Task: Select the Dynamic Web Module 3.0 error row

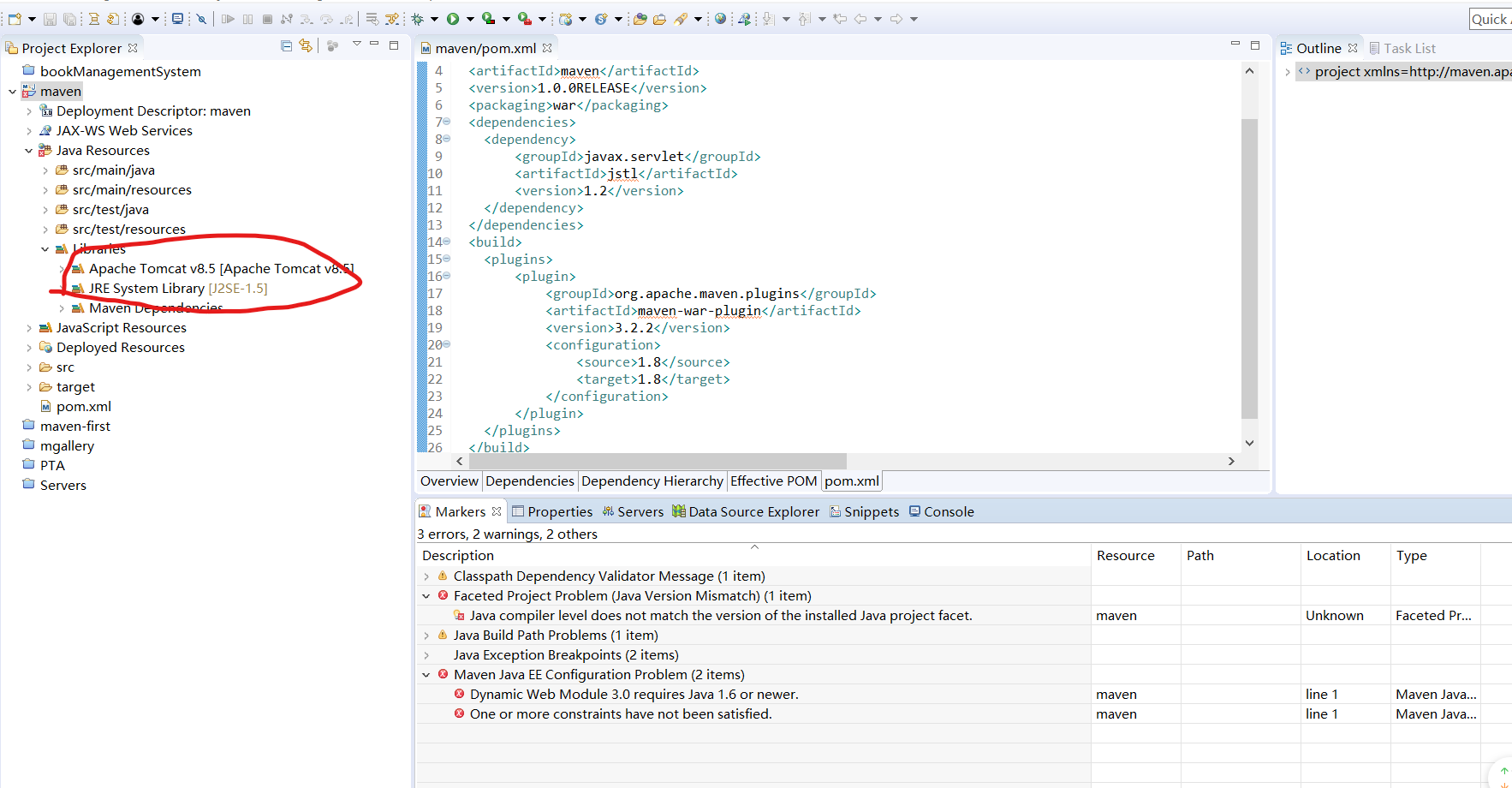Action: [x=963, y=695]
